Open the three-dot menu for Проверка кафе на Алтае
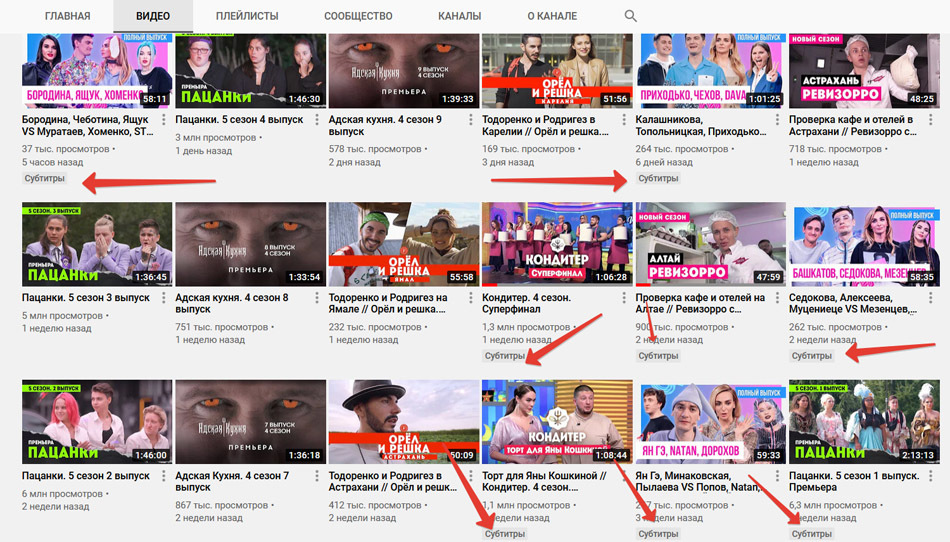The width and height of the screenshot is (950, 542). 777,298
